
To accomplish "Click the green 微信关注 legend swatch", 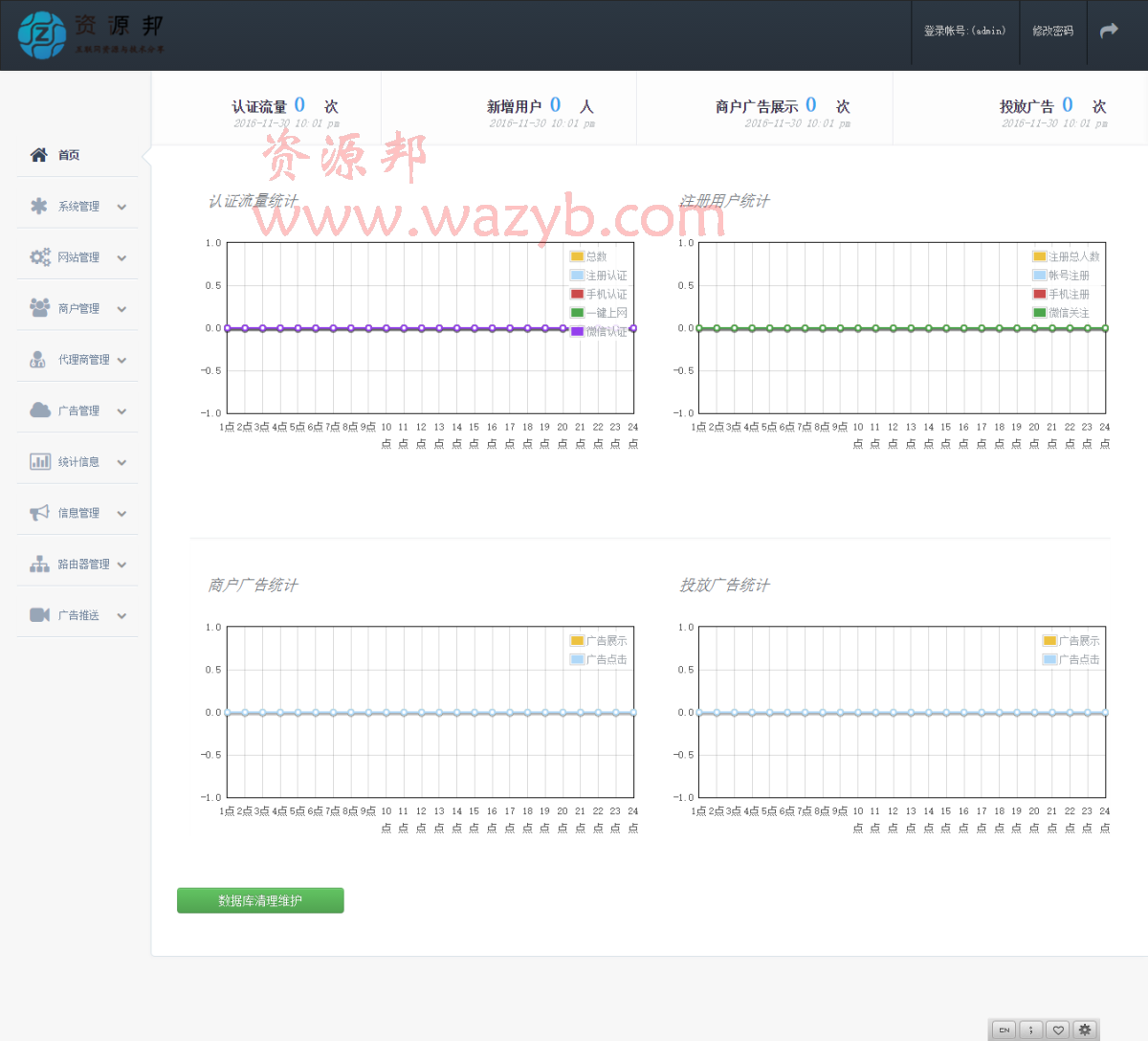I will (1040, 313).
